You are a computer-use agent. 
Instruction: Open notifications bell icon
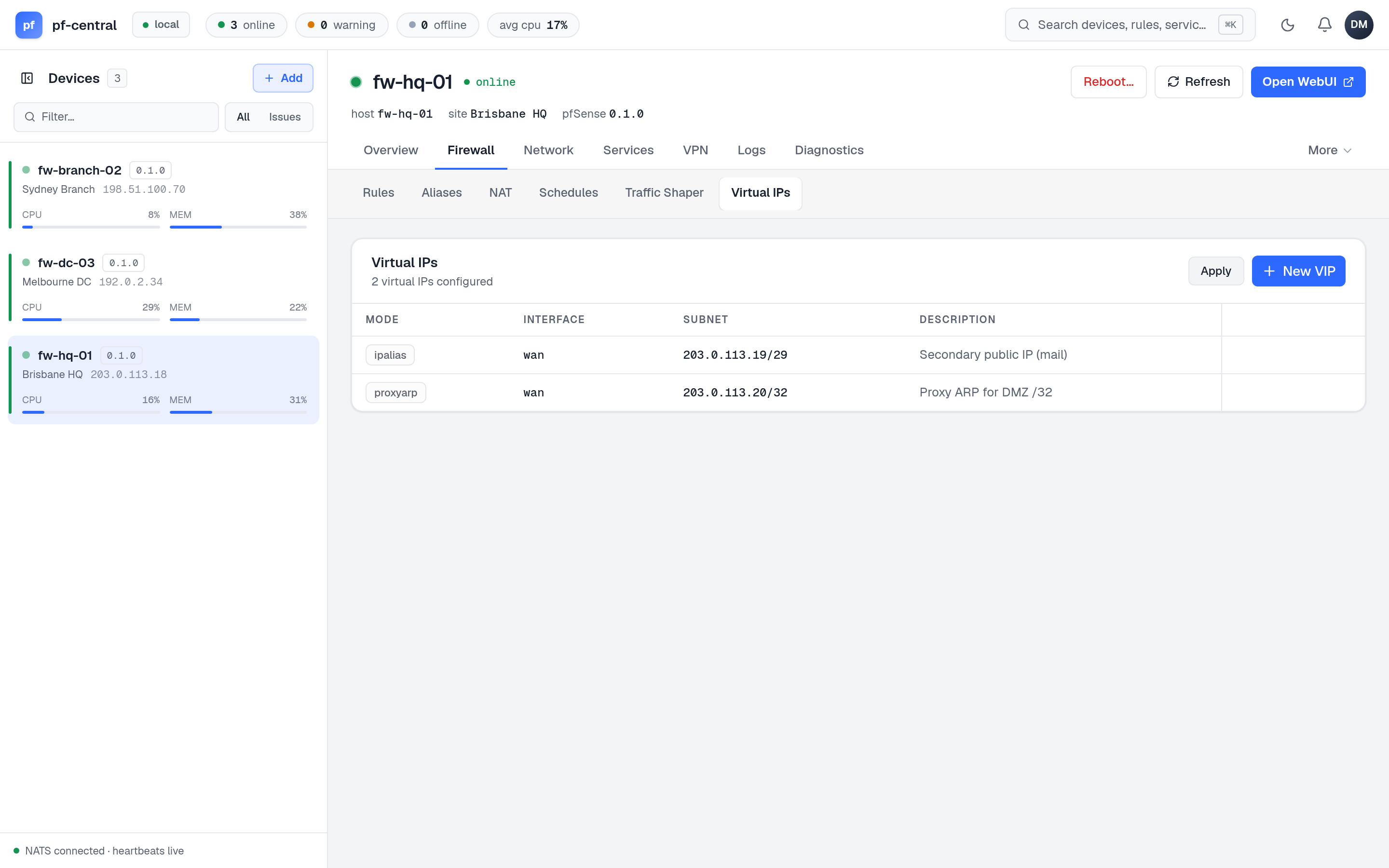[1324, 25]
